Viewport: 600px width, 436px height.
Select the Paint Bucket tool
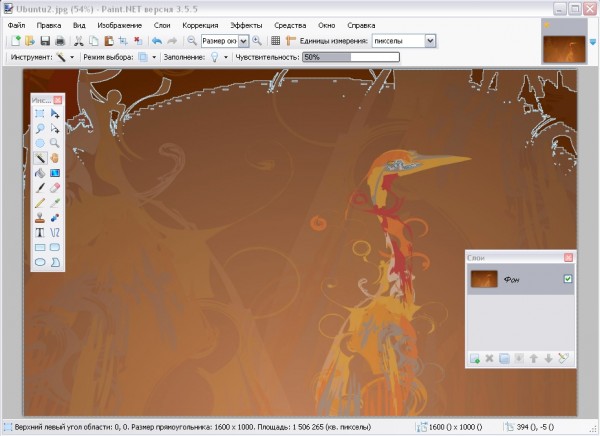(40, 173)
